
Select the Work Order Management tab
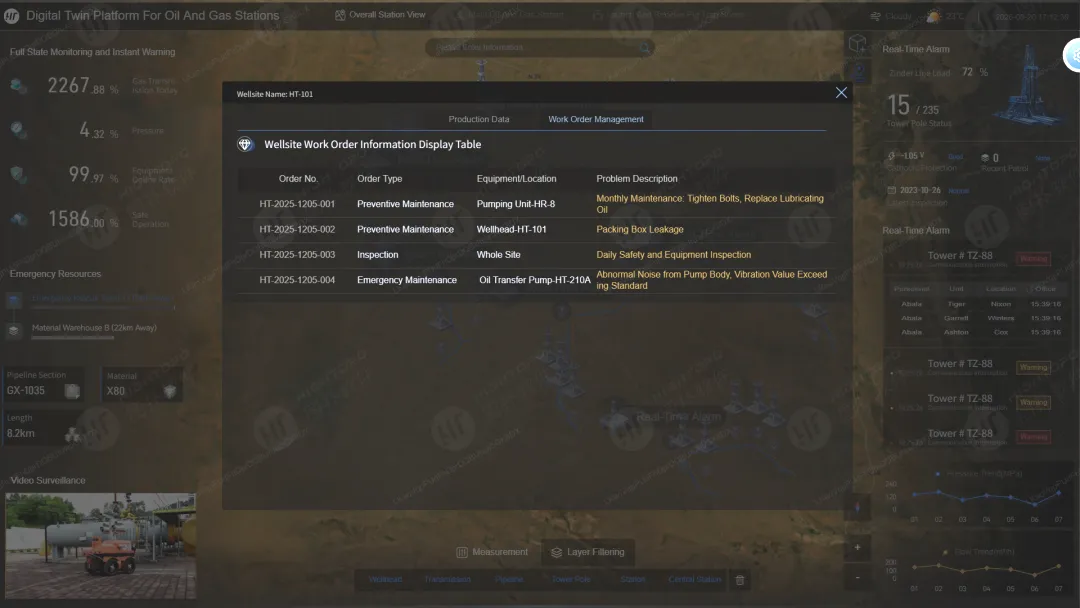point(596,119)
